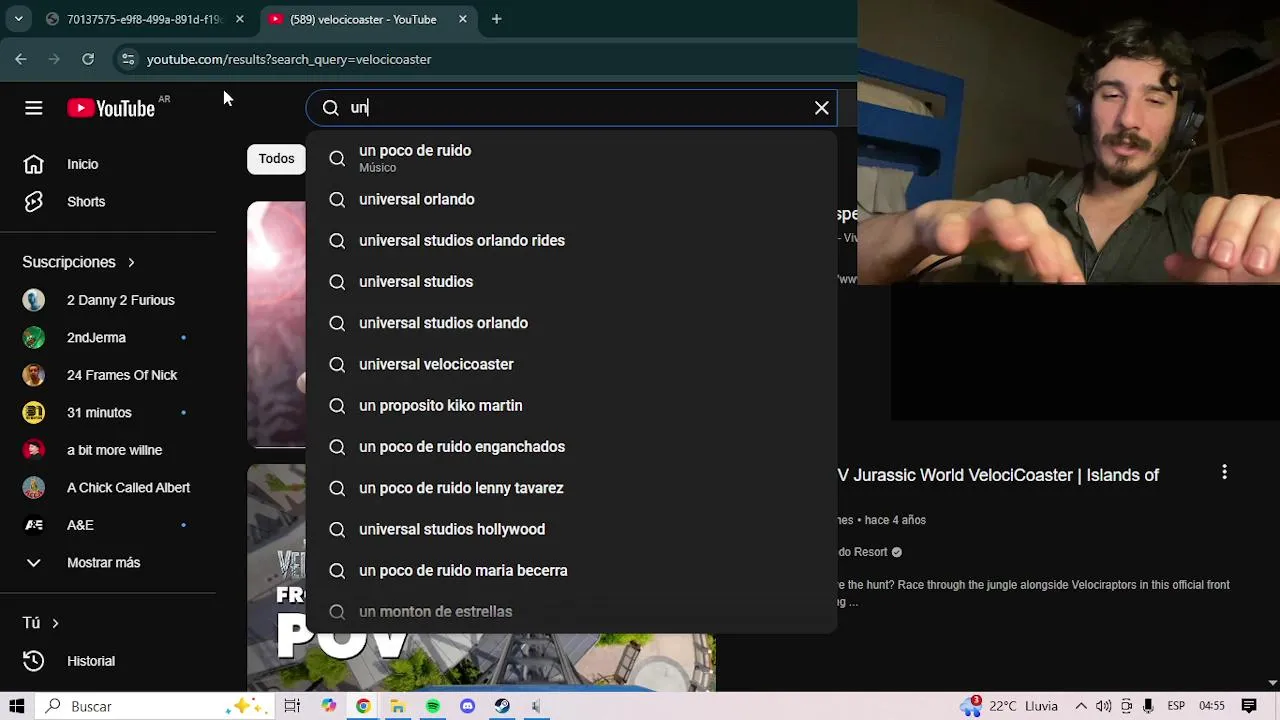Click search icon beside 'universal velocicoaster' suggestion
This screenshot has width=1280, height=720.
click(337, 364)
